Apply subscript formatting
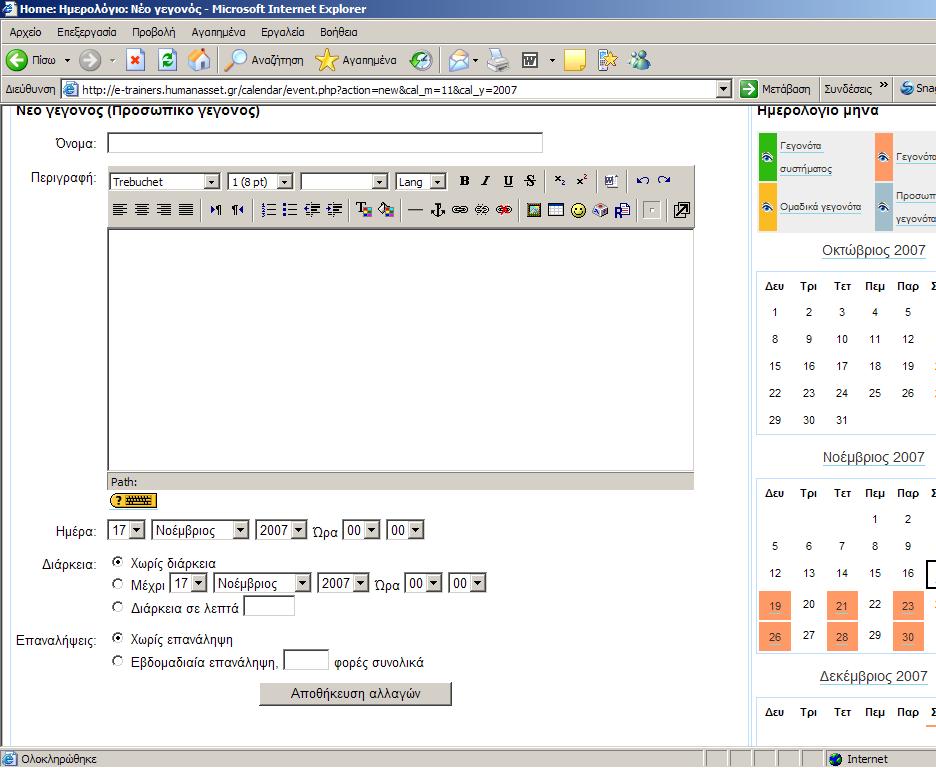The width and height of the screenshot is (936, 768). pyautogui.click(x=559, y=181)
